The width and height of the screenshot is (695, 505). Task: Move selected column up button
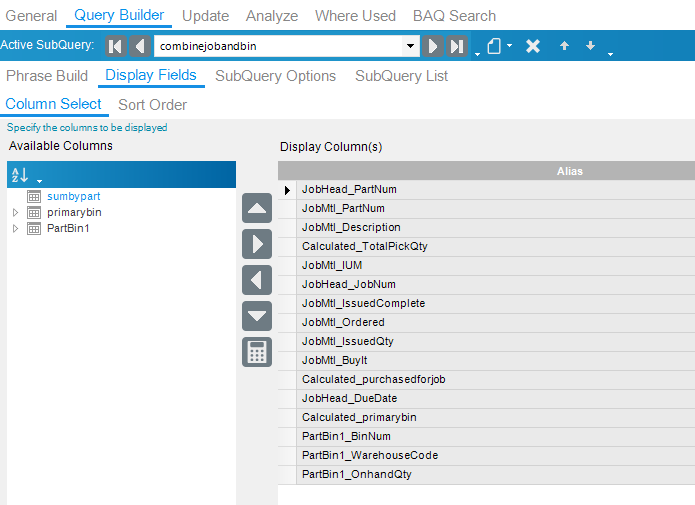257,208
